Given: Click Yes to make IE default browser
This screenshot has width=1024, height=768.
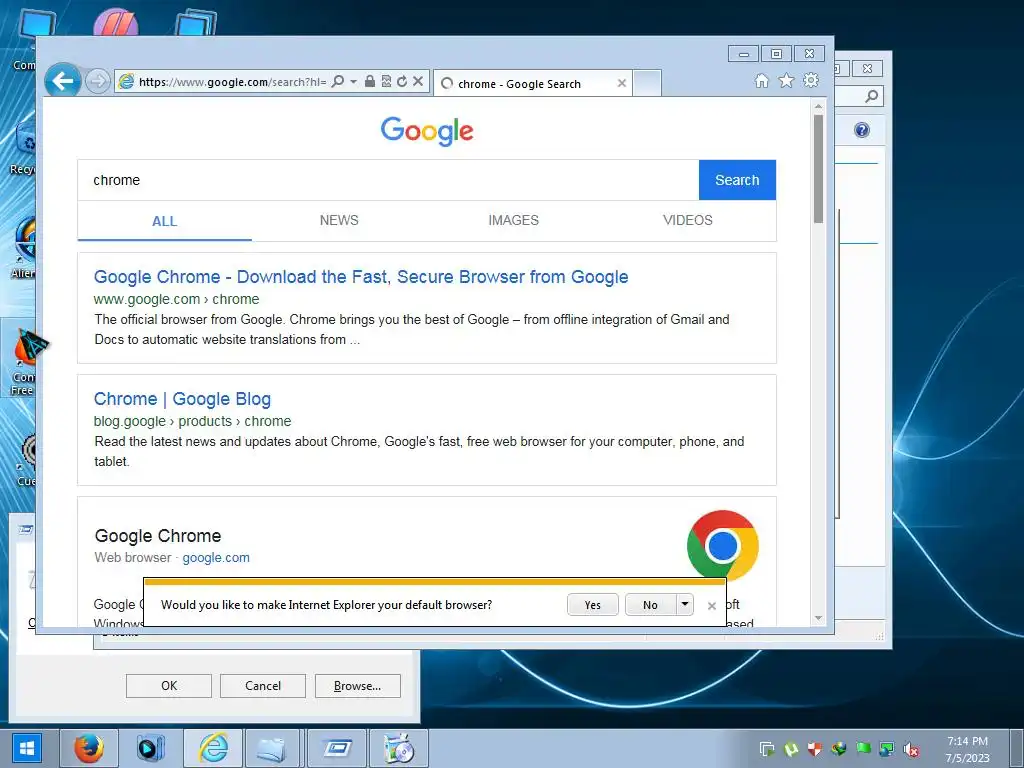Looking at the screenshot, I should point(592,605).
